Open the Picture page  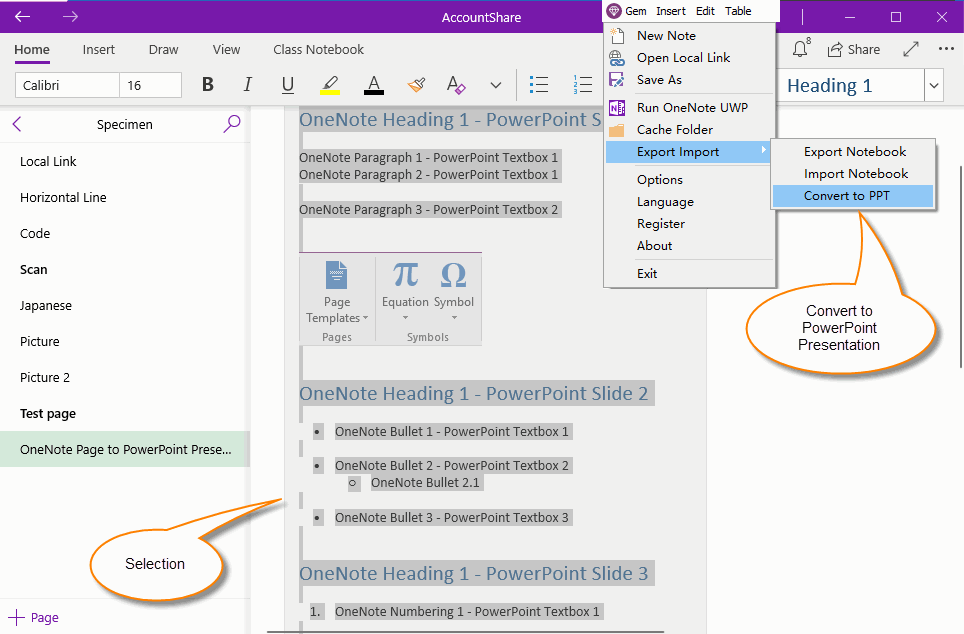click(x=125, y=341)
